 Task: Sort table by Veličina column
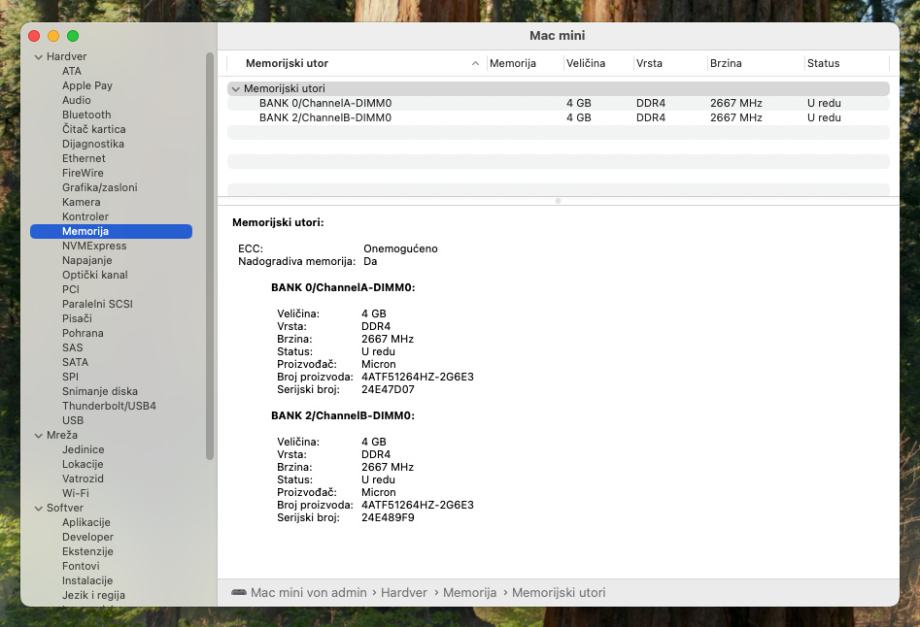tap(585, 64)
